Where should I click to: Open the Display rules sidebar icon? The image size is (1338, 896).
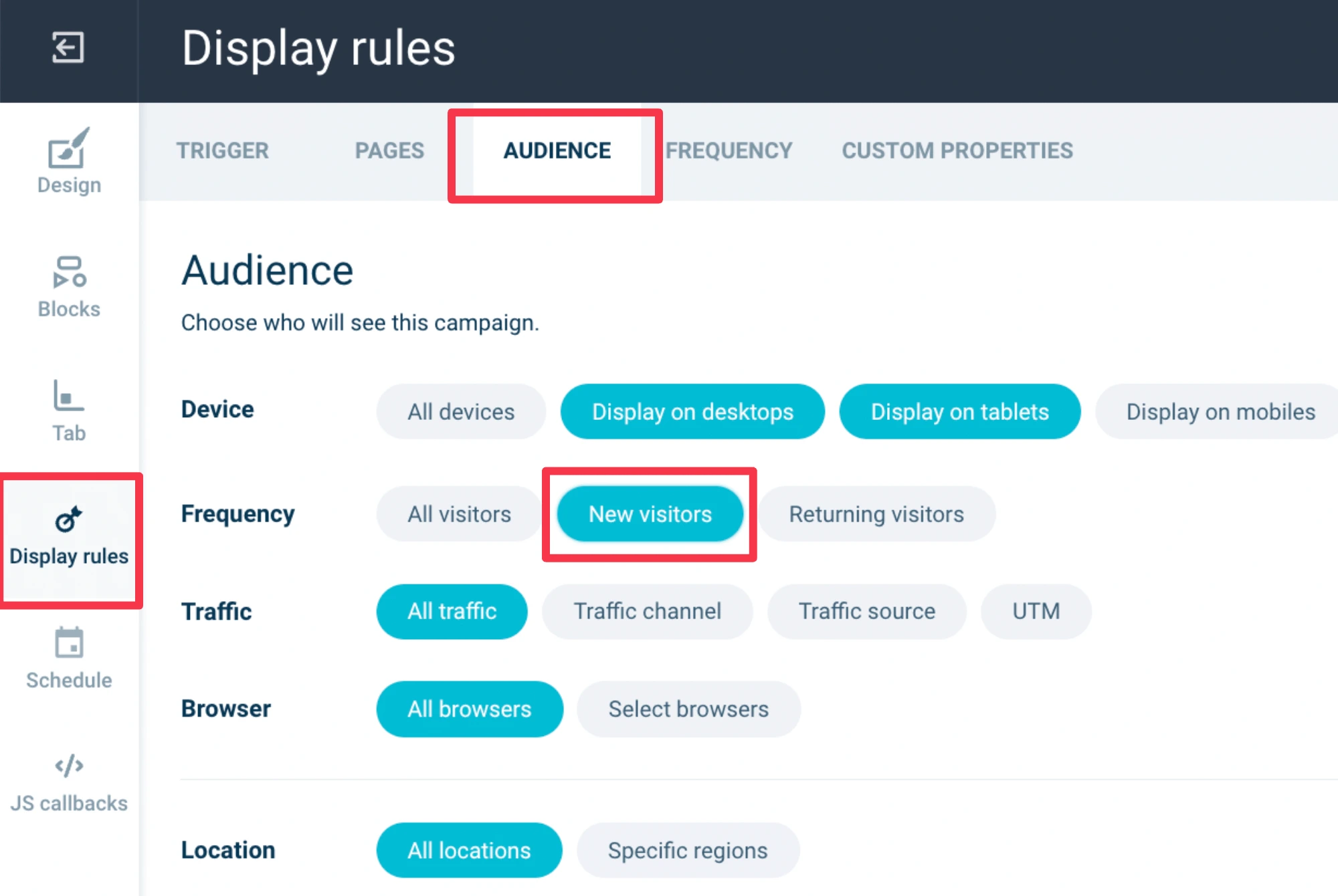(69, 520)
